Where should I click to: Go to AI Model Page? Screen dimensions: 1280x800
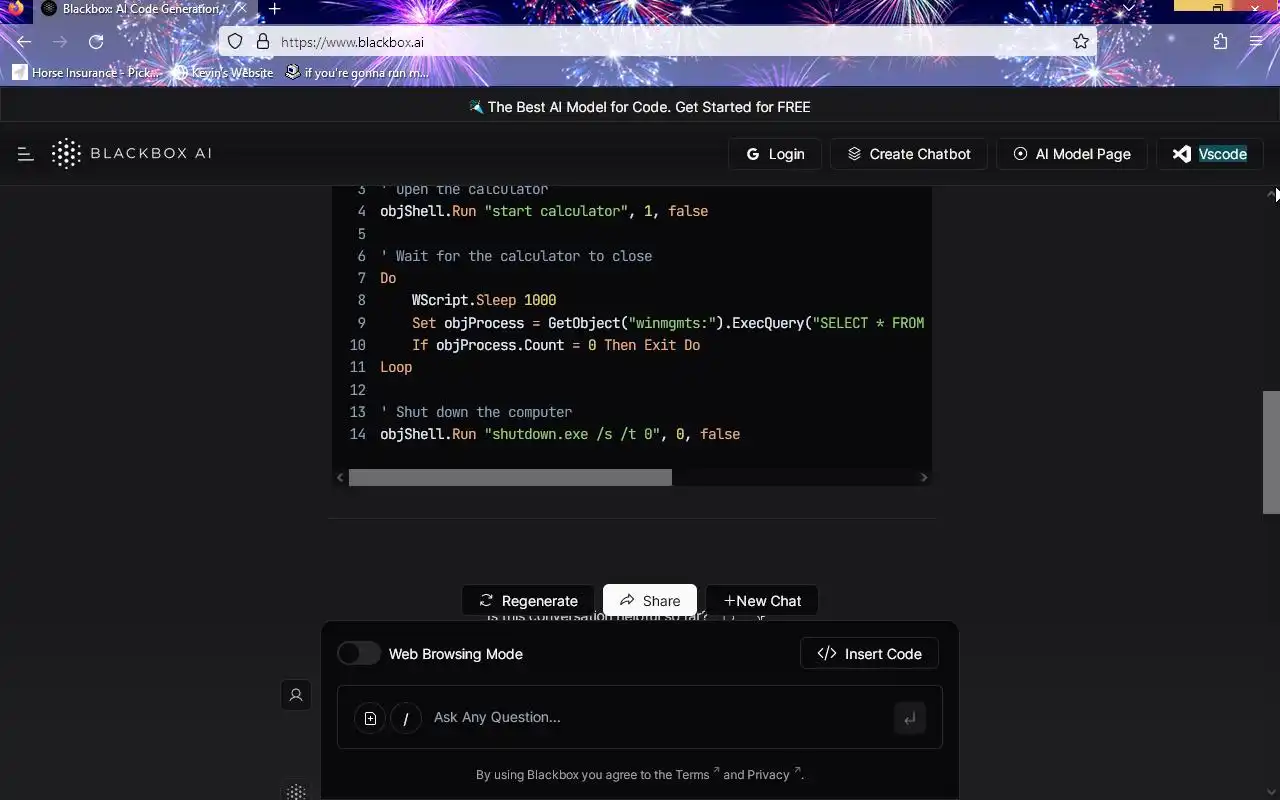coord(1072,154)
